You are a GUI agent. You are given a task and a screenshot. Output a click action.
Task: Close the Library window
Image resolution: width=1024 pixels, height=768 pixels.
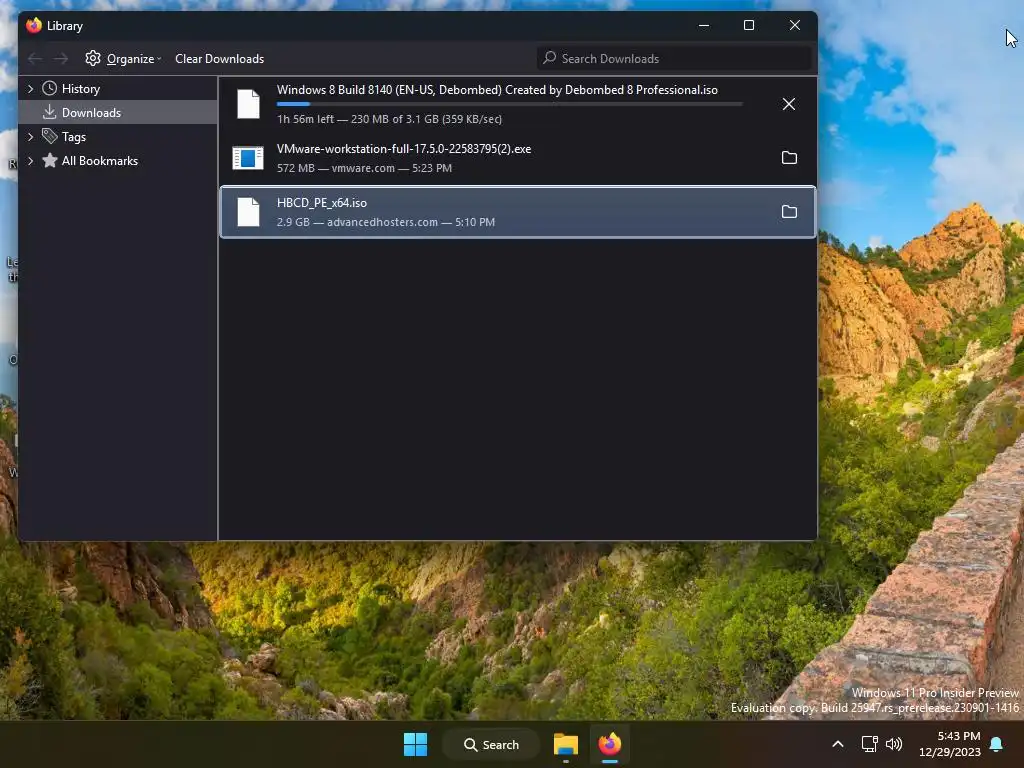pyautogui.click(x=795, y=25)
